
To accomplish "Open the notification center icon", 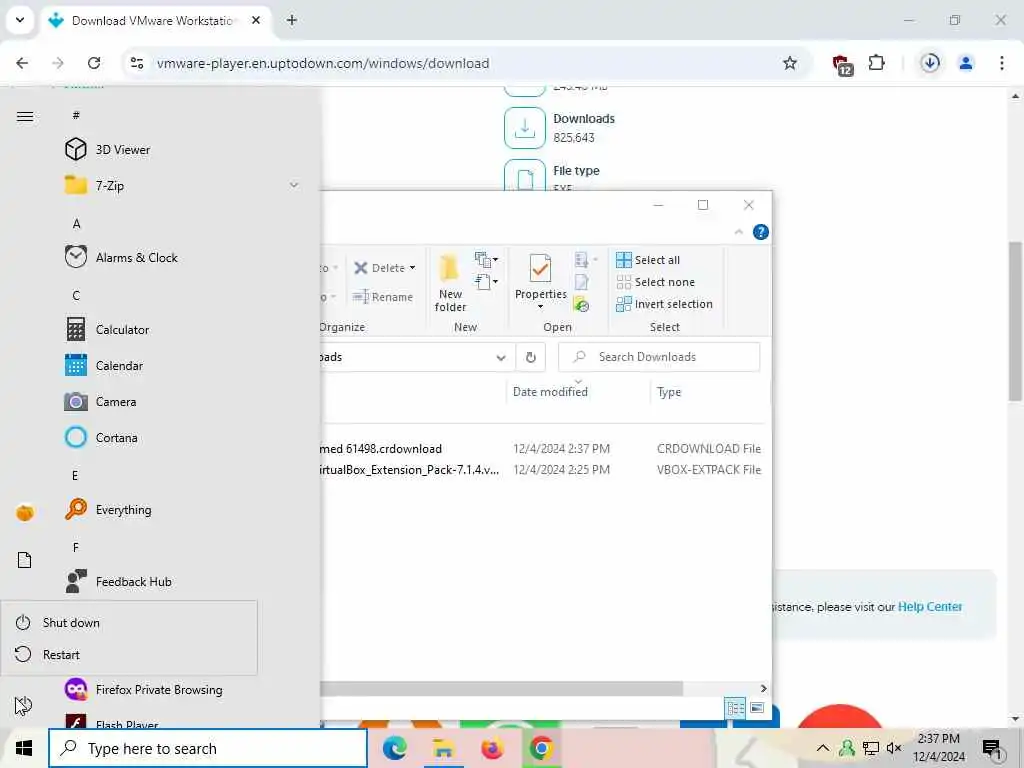I will [992, 750].
